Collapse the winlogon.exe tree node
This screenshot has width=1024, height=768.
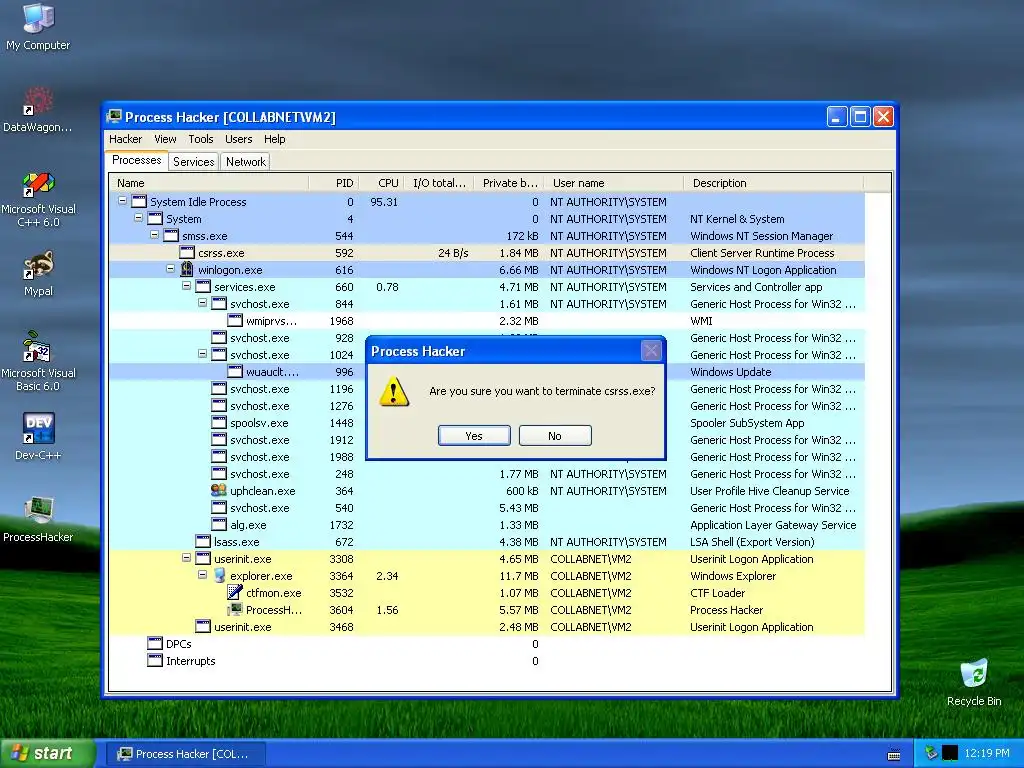click(170, 269)
